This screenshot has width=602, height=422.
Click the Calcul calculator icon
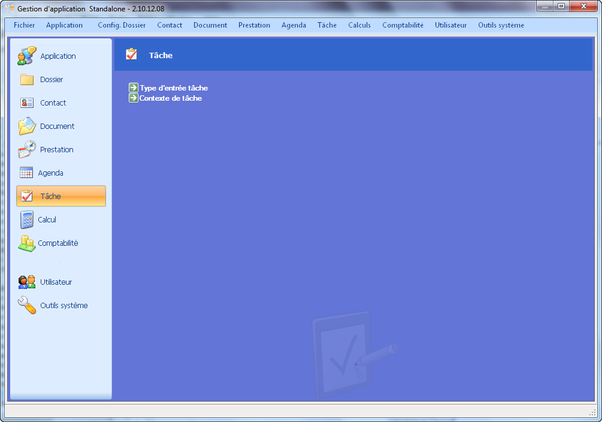[x=27, y=219]
